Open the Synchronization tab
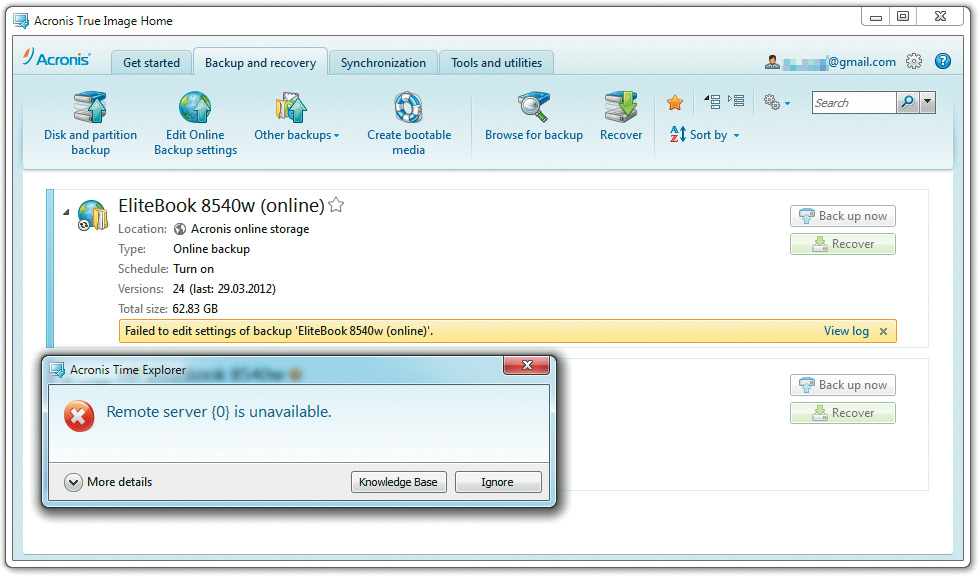Image resolution: width=980 pixels, height=577 pixels. pyautogui.click(x=383, y=63)
